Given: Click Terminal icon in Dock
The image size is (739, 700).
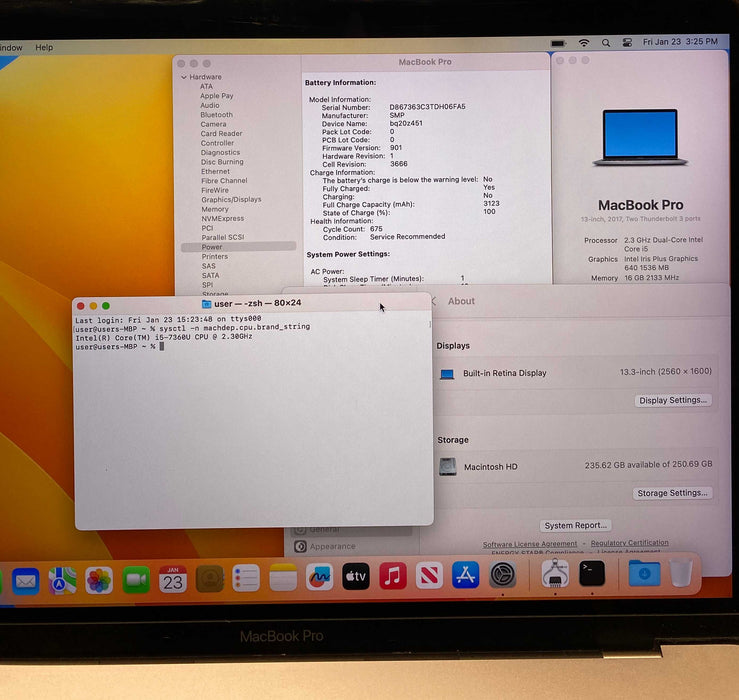Looking at the screenshot, I should [x=591, y=573].
